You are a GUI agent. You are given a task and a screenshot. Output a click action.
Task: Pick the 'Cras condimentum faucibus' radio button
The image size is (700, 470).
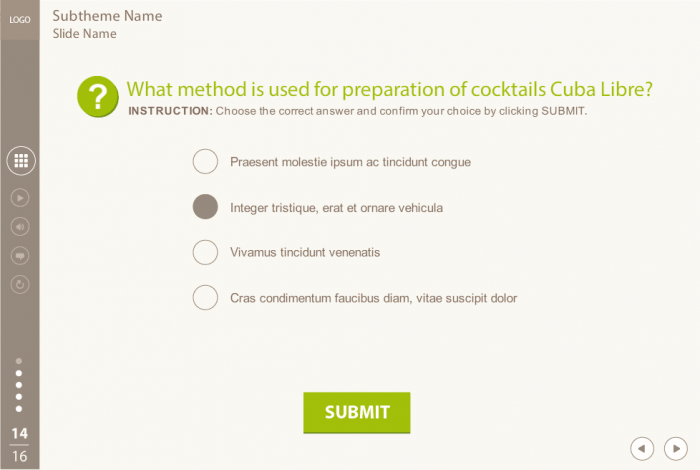click(205, 297)
